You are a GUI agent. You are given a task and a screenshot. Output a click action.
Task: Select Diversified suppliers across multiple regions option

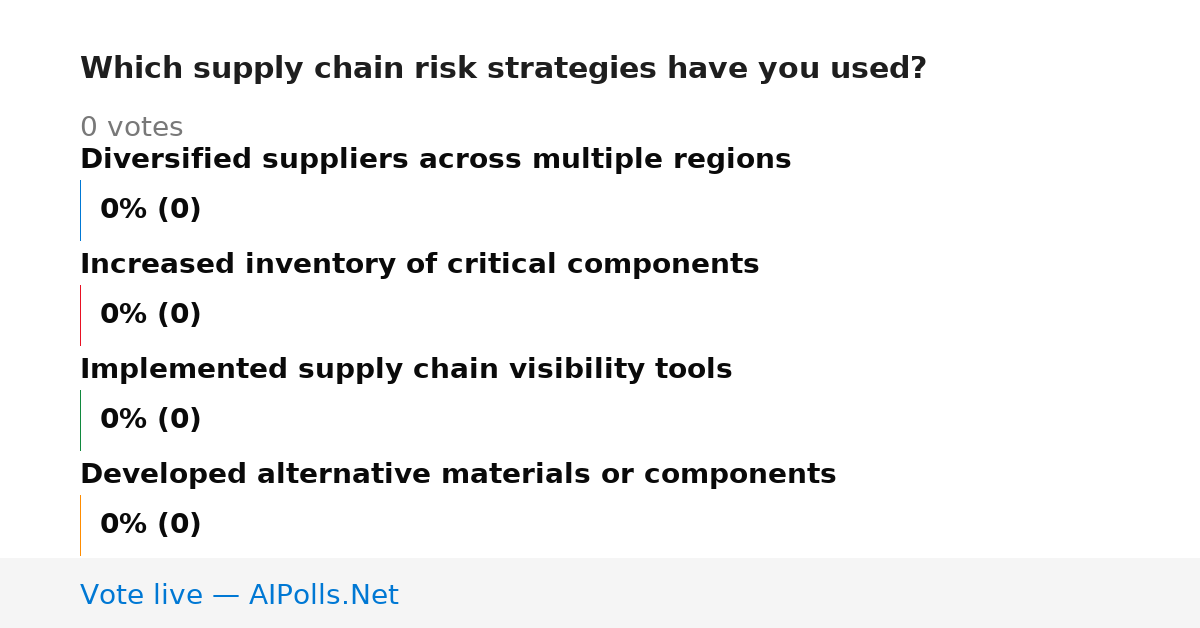point(435,160)
